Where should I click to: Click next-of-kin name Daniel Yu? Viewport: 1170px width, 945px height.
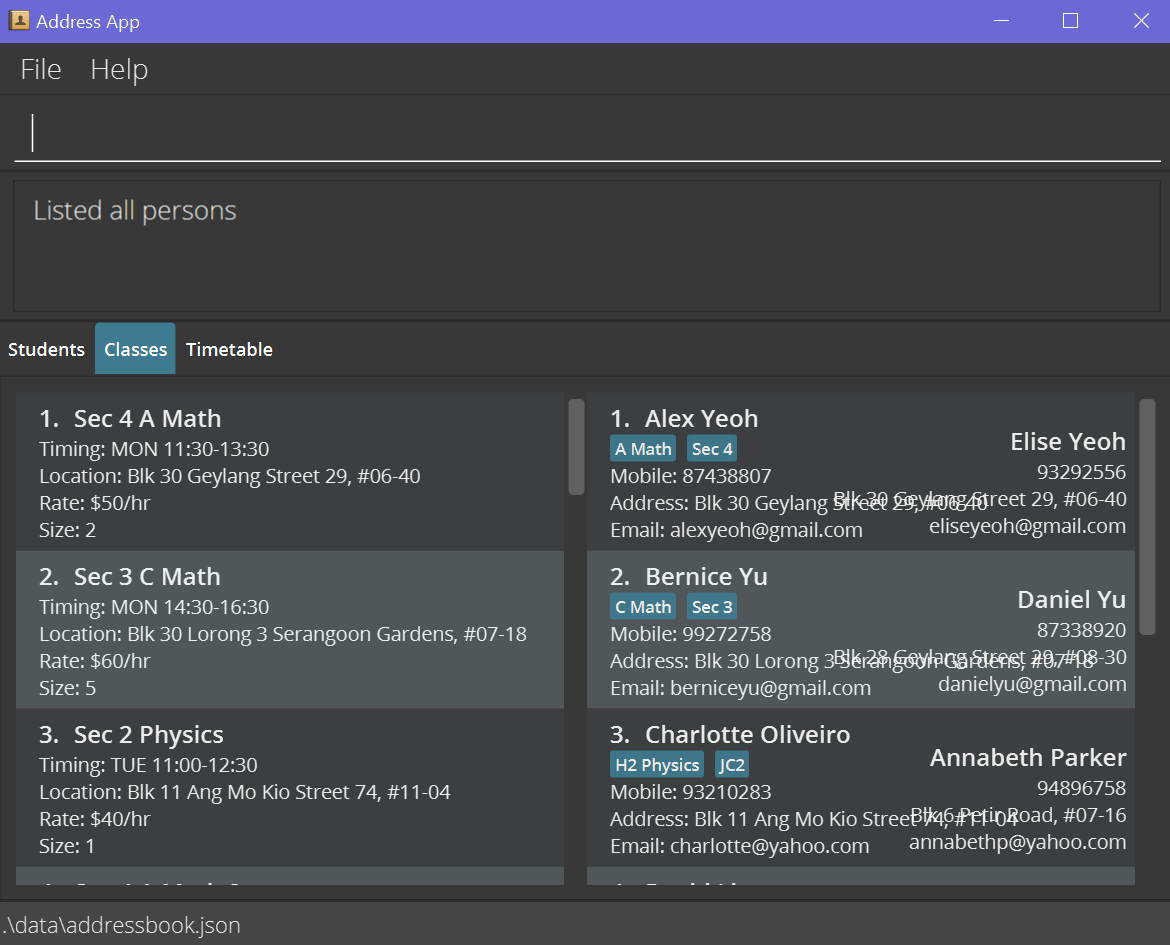[1072, 599]
